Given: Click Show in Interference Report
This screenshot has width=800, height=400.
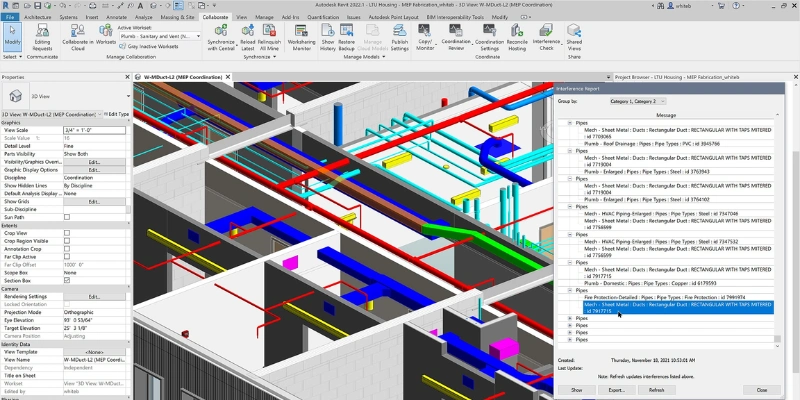Looking at the screenshot, I should tap(576, 390).
